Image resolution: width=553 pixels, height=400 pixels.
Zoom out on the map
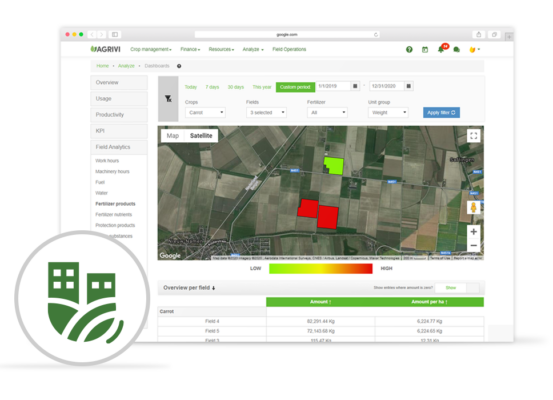tap(474, 245)
